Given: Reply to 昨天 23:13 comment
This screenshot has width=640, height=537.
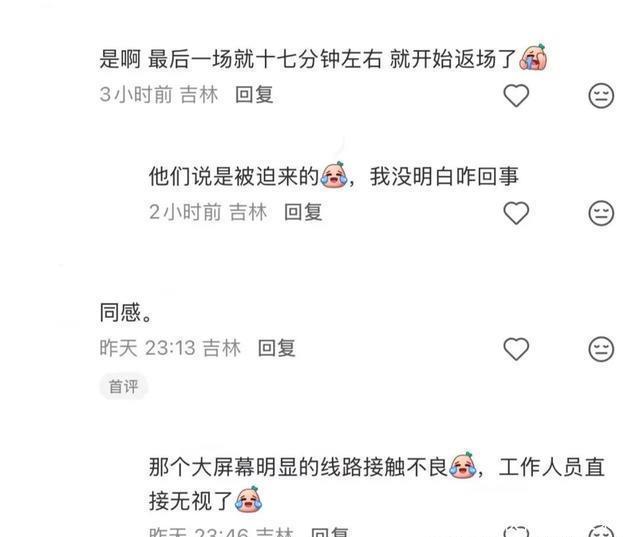Looking at the screenshot, I should 276,348.
